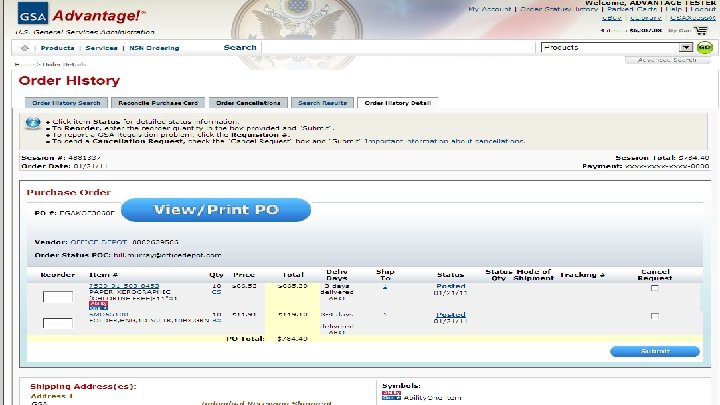Open the Products search category dropdown
Screen dimensions: 720x405
[x=617, y=47]
